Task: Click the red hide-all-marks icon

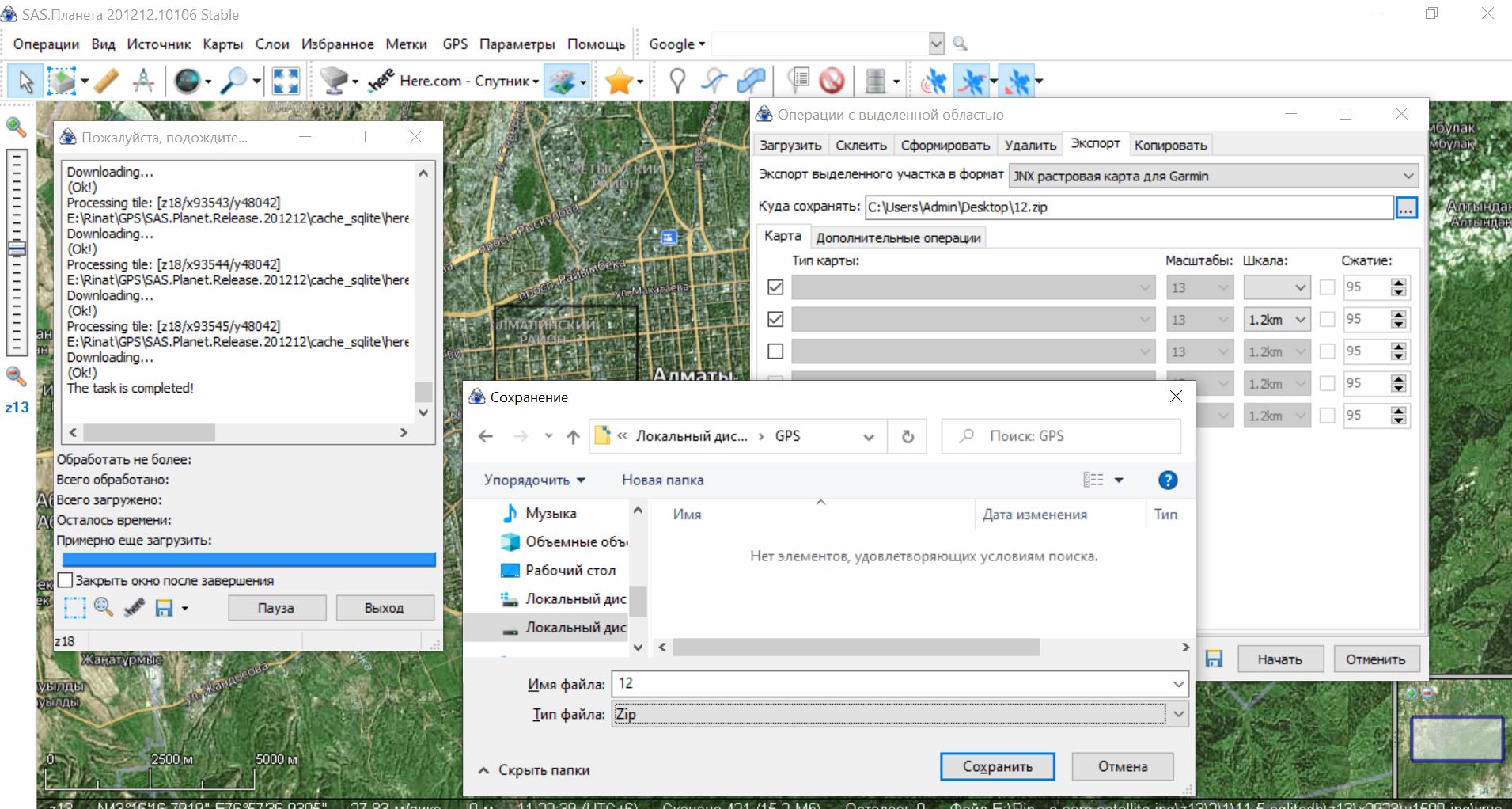Action: pyautogui.click(x=832, y=81)
